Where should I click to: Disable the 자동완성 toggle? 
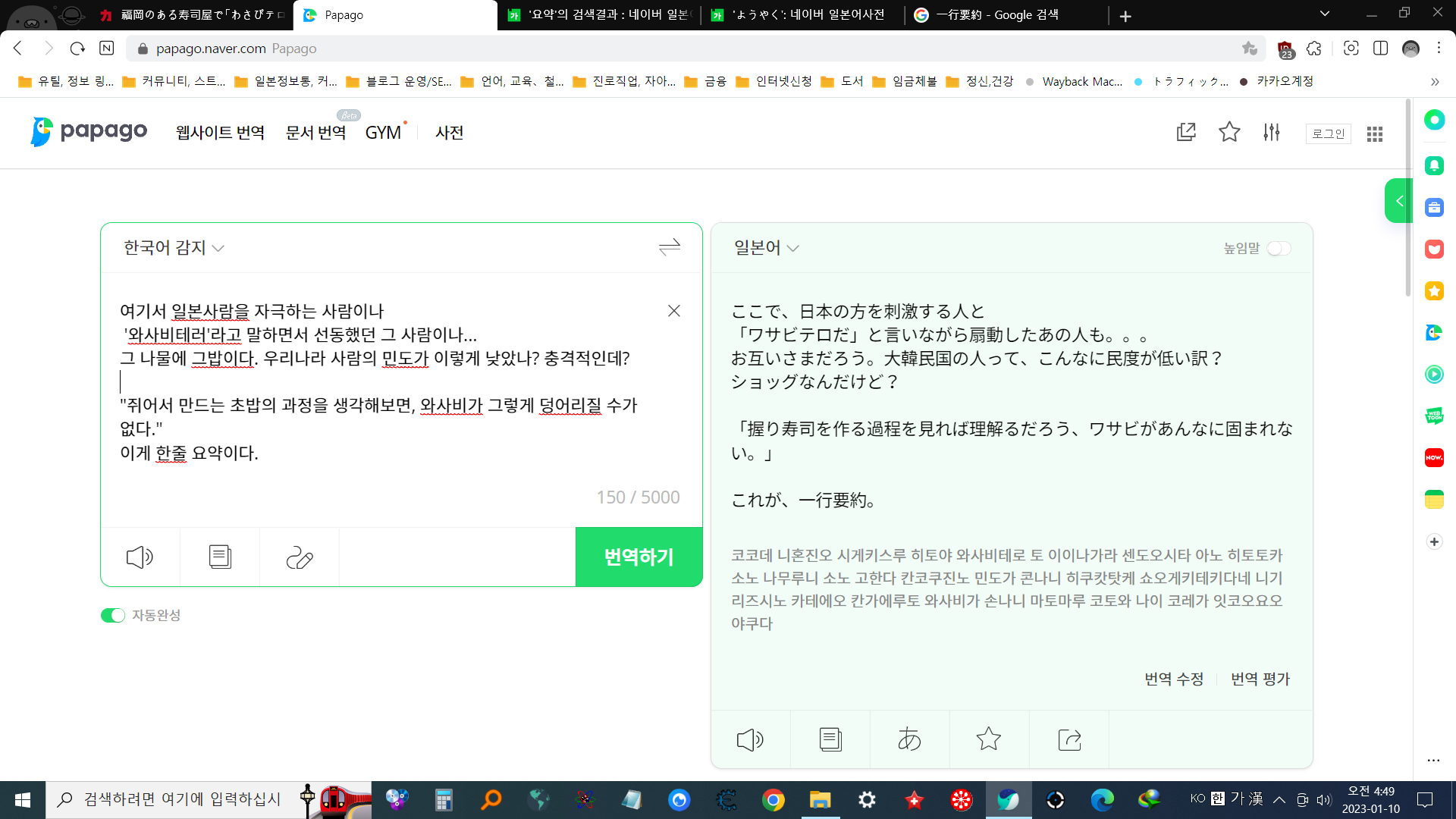tap(113, 615)
